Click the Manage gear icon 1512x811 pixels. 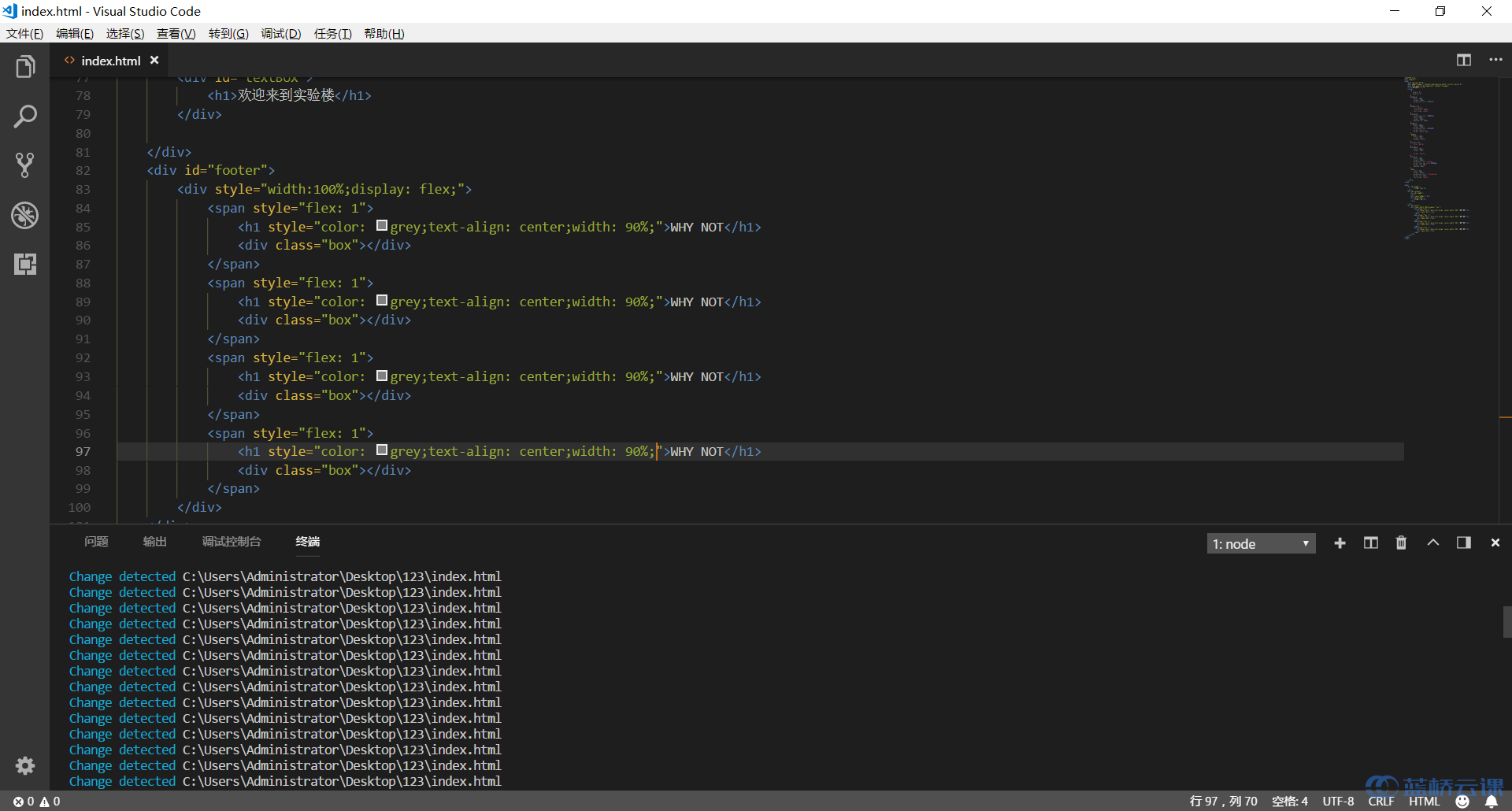tap(25, 765)
